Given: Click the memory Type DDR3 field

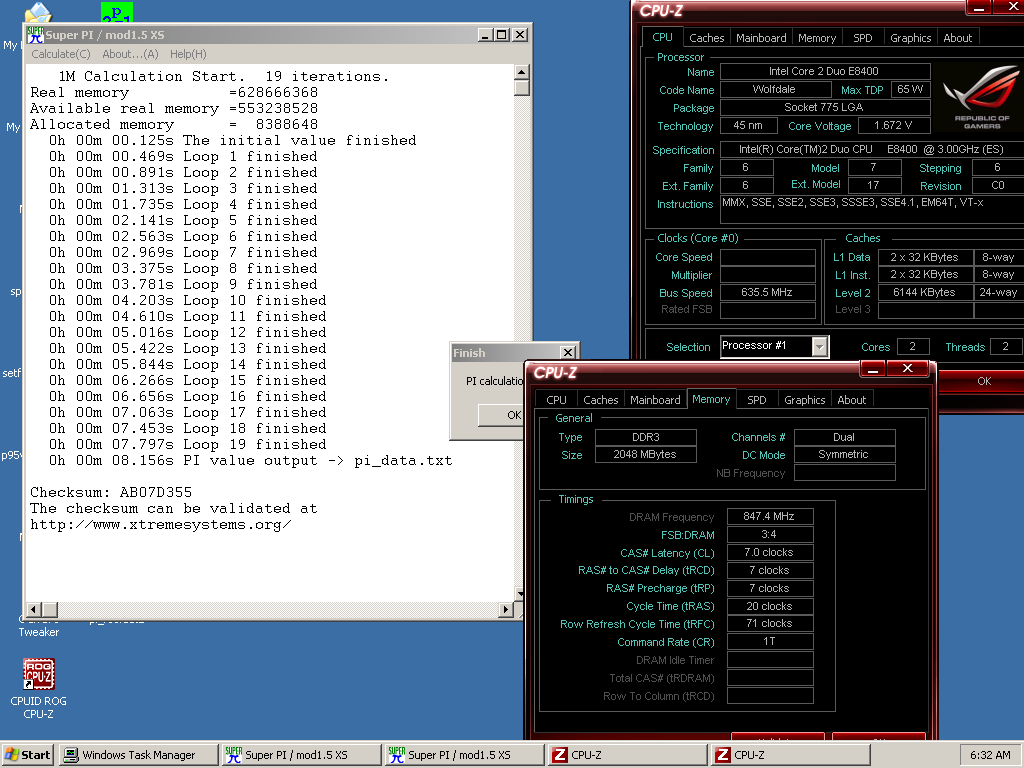Looking at the screenshot, I should coord(646,437).
